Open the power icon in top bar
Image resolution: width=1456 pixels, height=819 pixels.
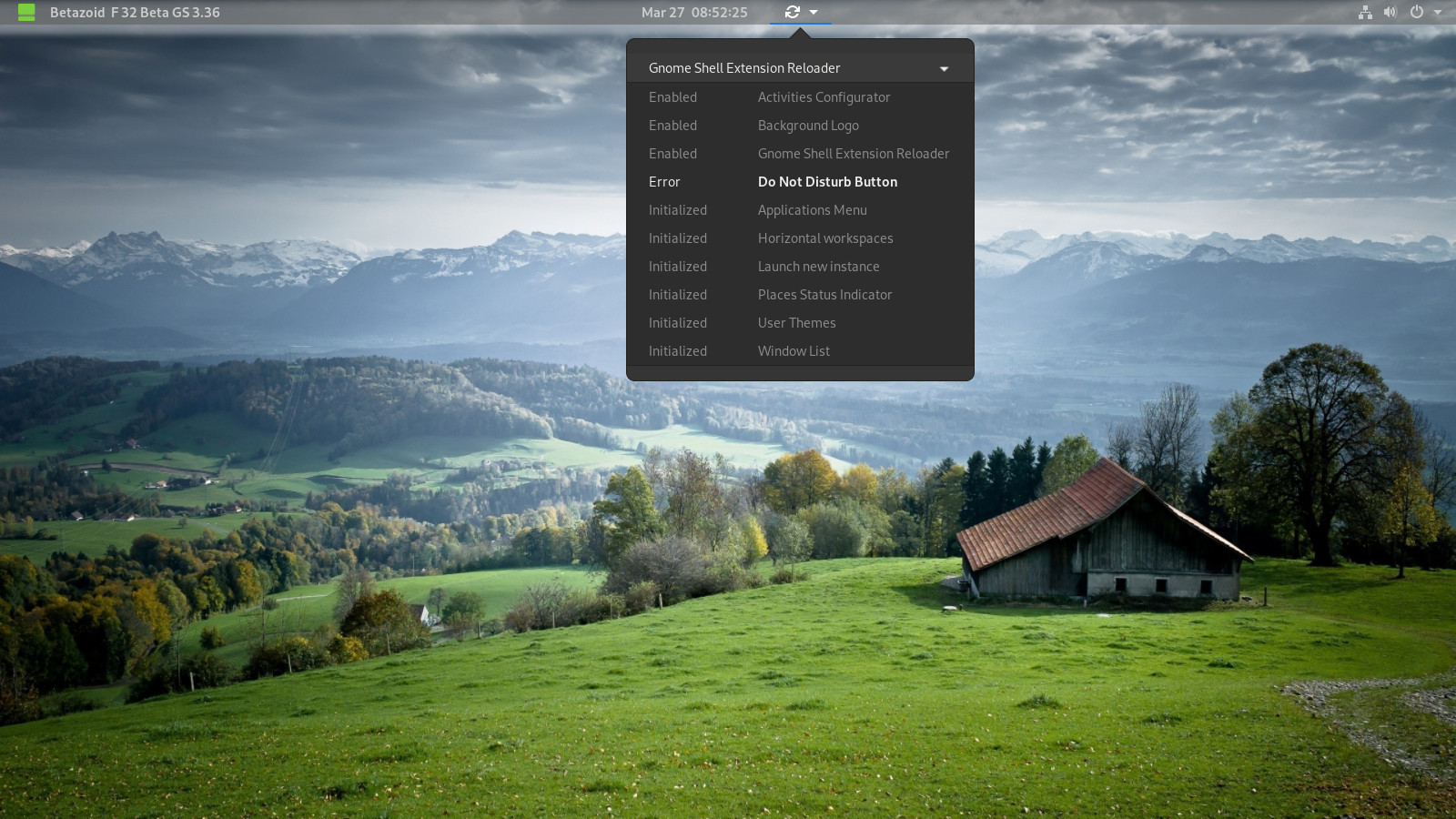tap(1416, 12)
